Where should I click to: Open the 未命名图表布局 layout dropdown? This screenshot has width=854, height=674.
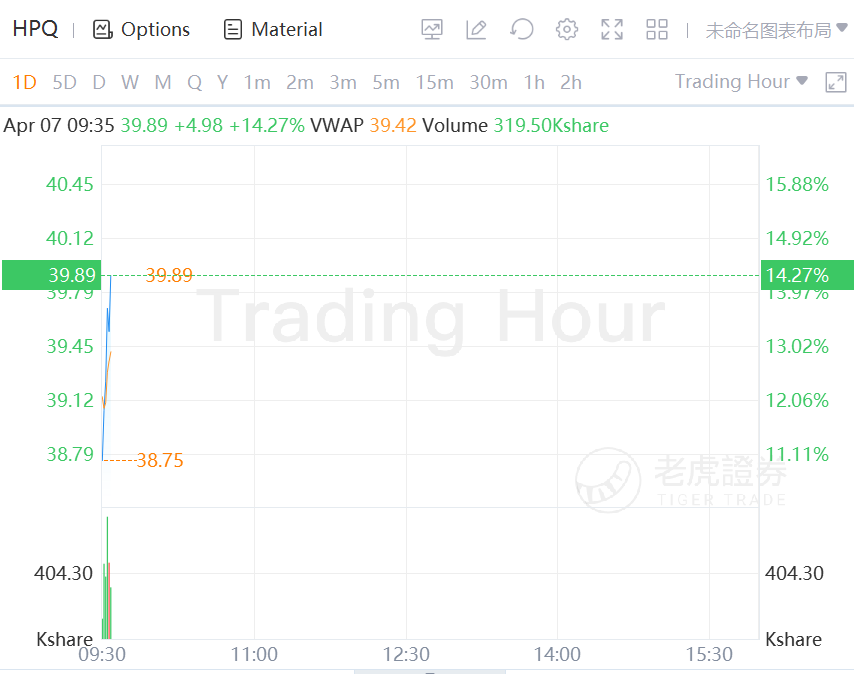(x=775, y=30)
